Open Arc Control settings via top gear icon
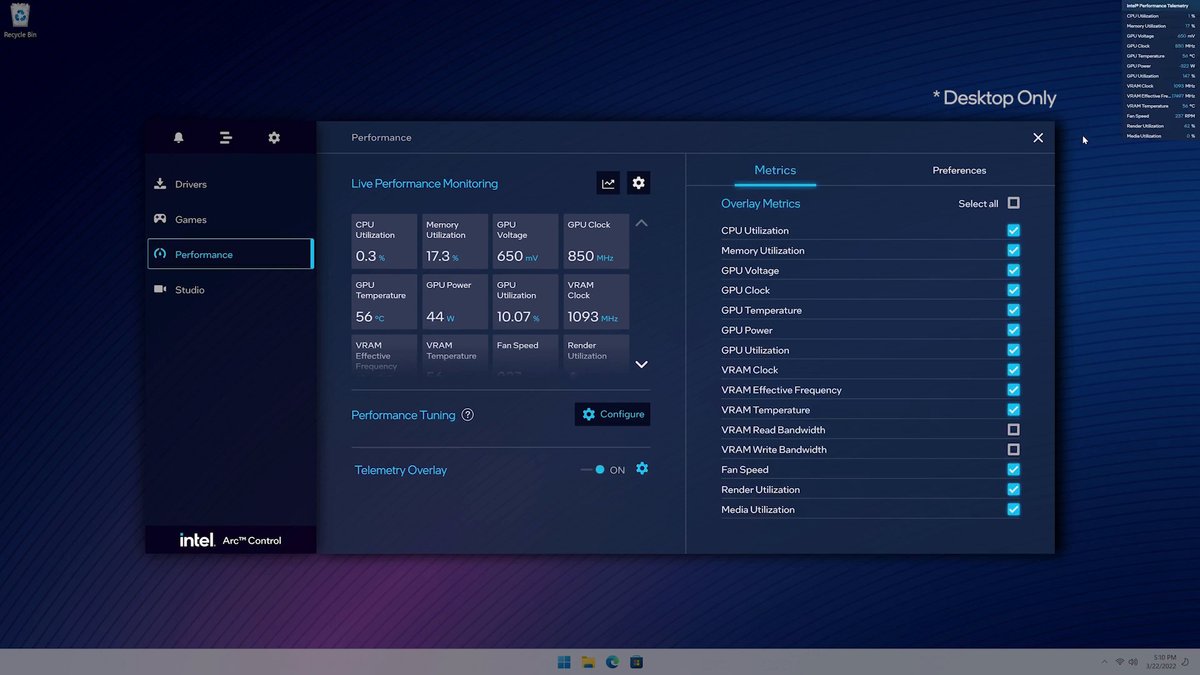 click(x=274, y=137)
